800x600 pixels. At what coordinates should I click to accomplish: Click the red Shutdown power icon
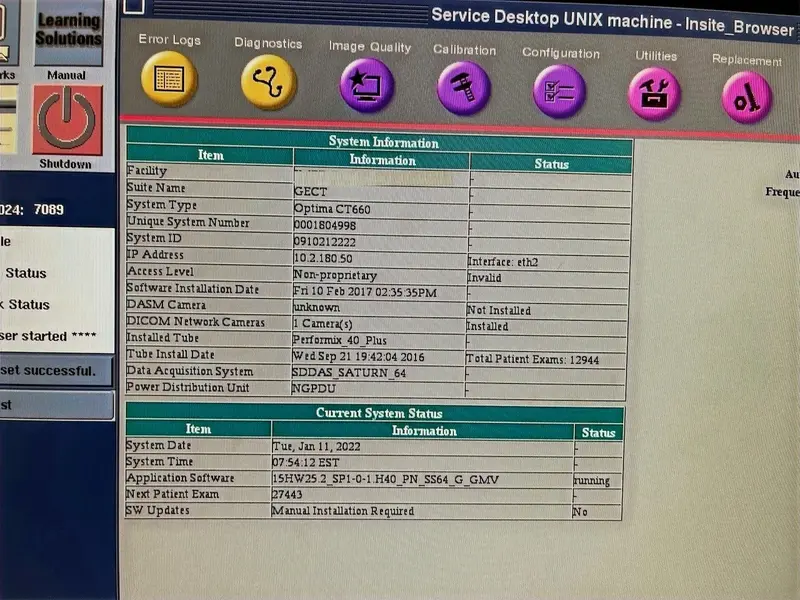pos(67,120)
